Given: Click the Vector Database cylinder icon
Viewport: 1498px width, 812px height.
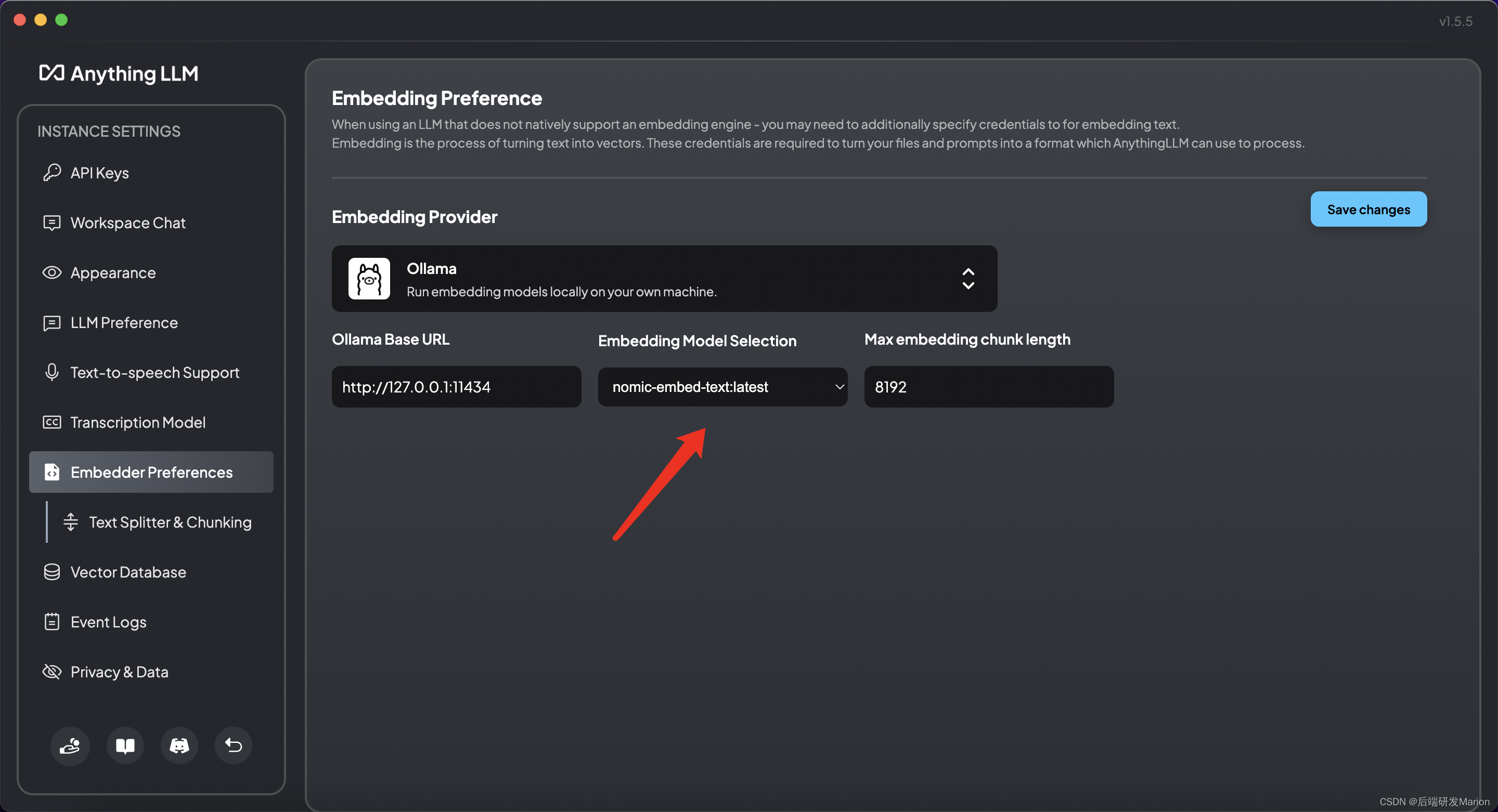Looking at the screenshot, I should click(x=52, y=572).
